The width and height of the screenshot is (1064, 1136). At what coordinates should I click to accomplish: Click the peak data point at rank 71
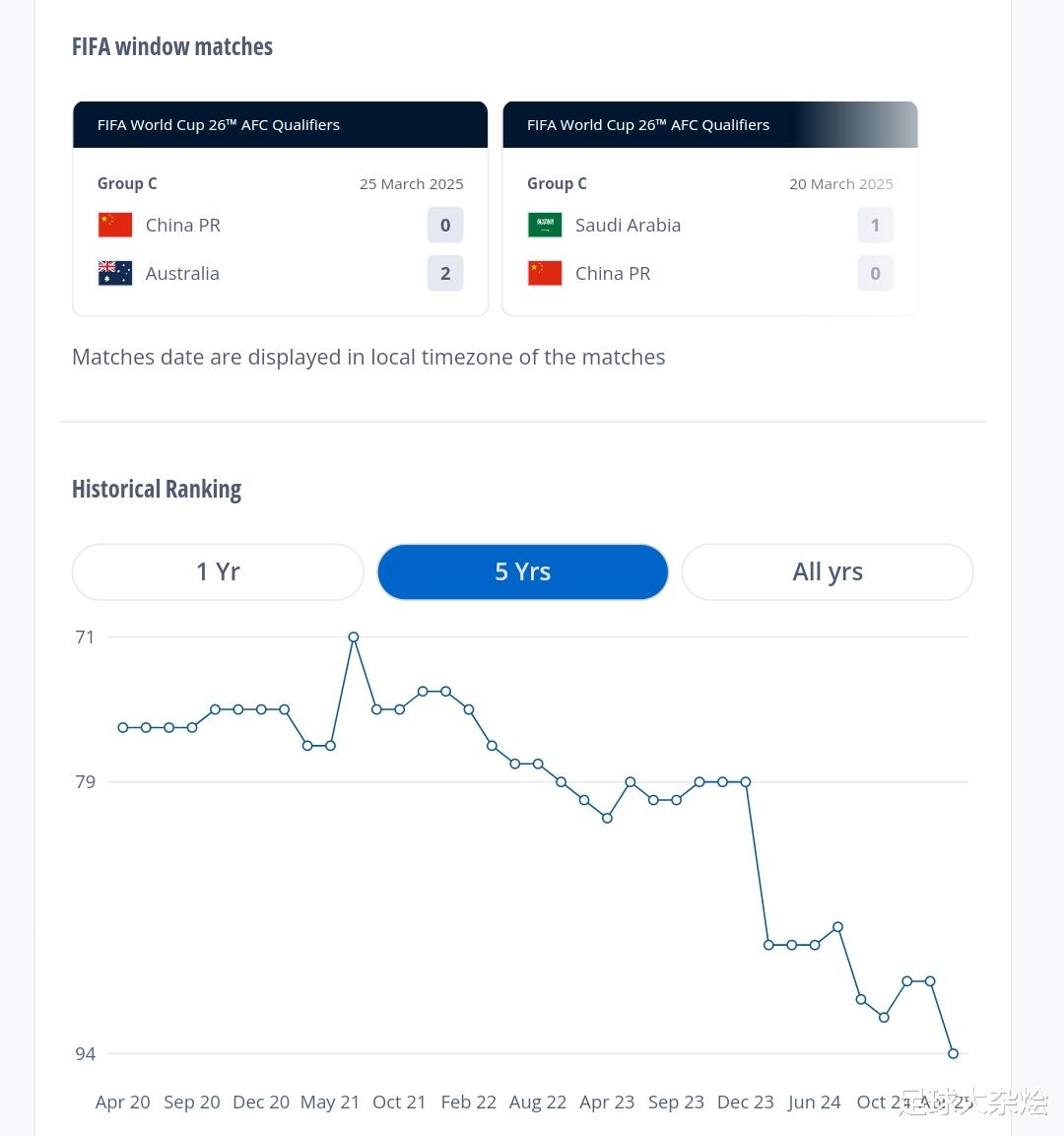point(354,637)
